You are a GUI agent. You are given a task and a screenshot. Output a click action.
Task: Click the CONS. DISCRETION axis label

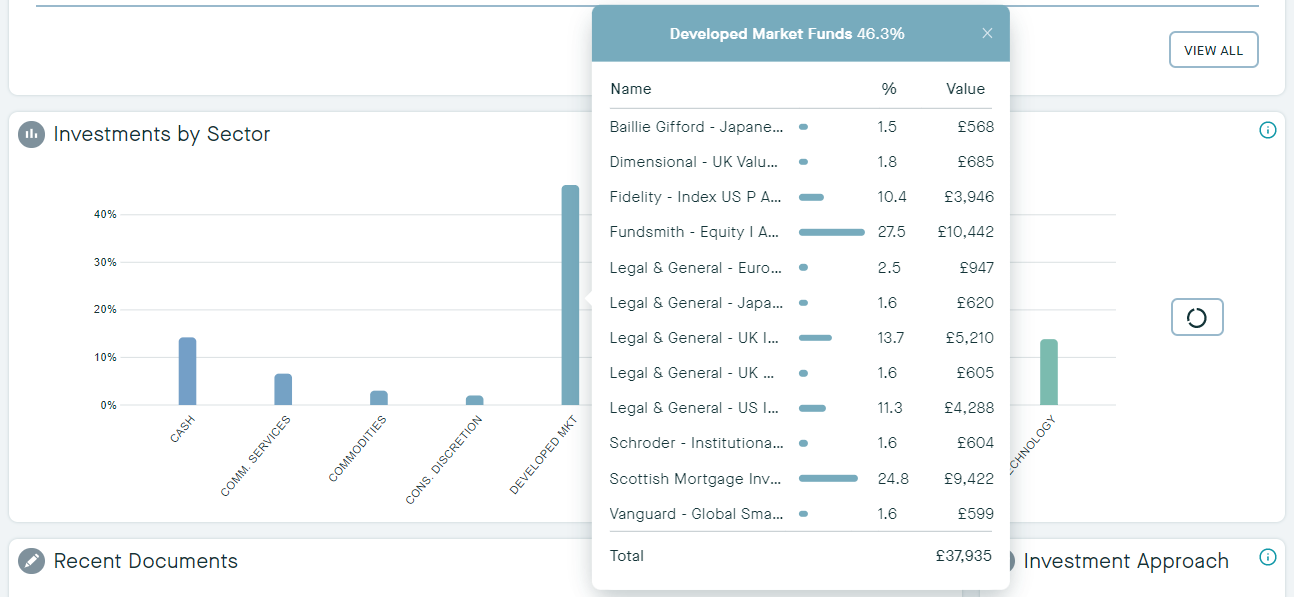click(444, 459)
